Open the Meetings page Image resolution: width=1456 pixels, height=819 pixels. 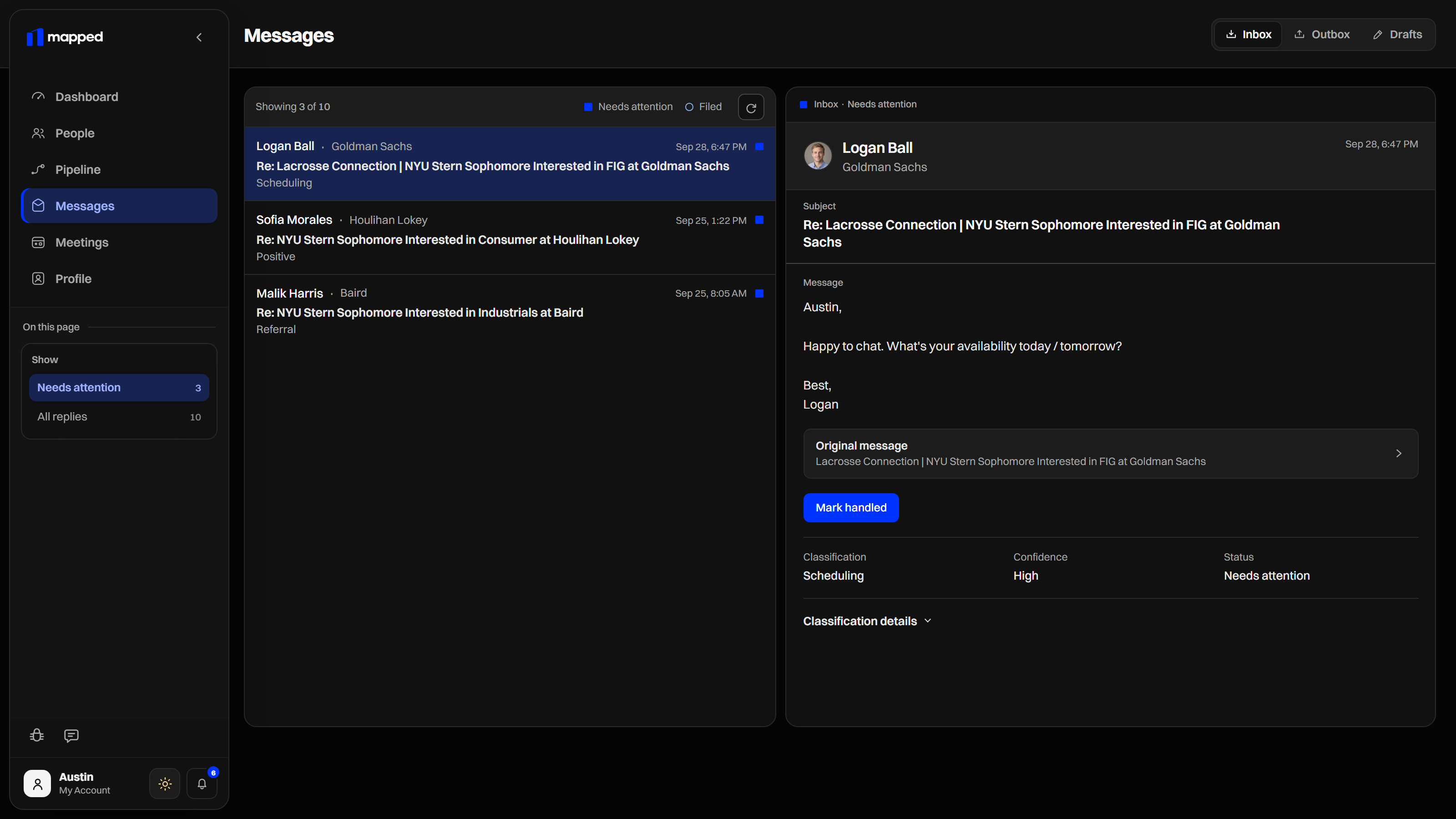(119, 243)
